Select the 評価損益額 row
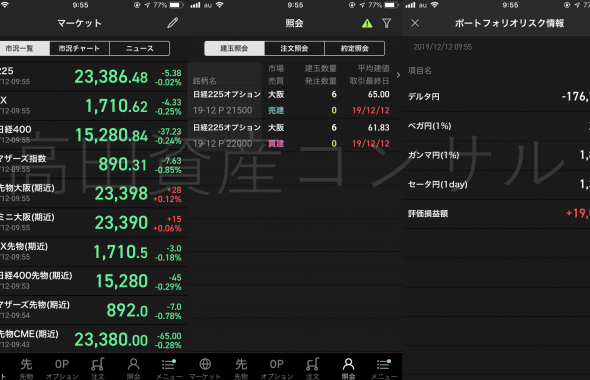 [x=496, y=213]
